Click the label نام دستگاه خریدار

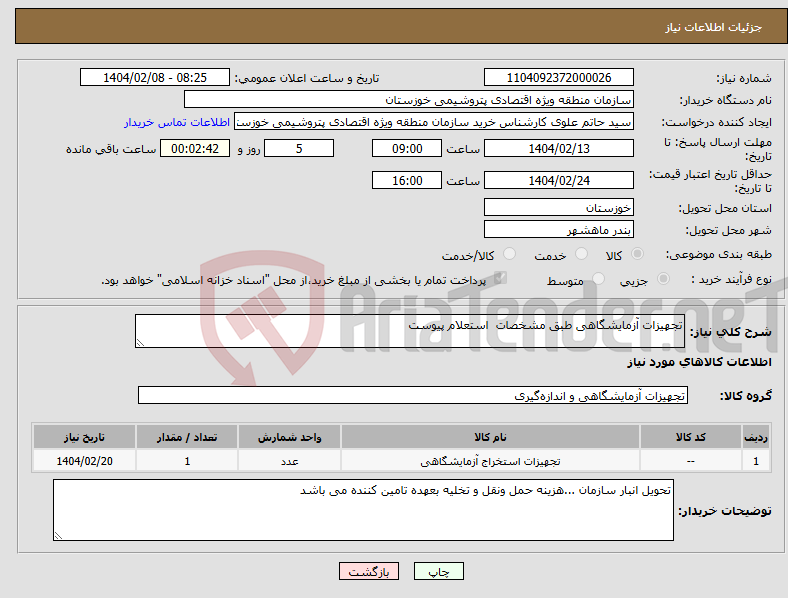click(726, 100)
